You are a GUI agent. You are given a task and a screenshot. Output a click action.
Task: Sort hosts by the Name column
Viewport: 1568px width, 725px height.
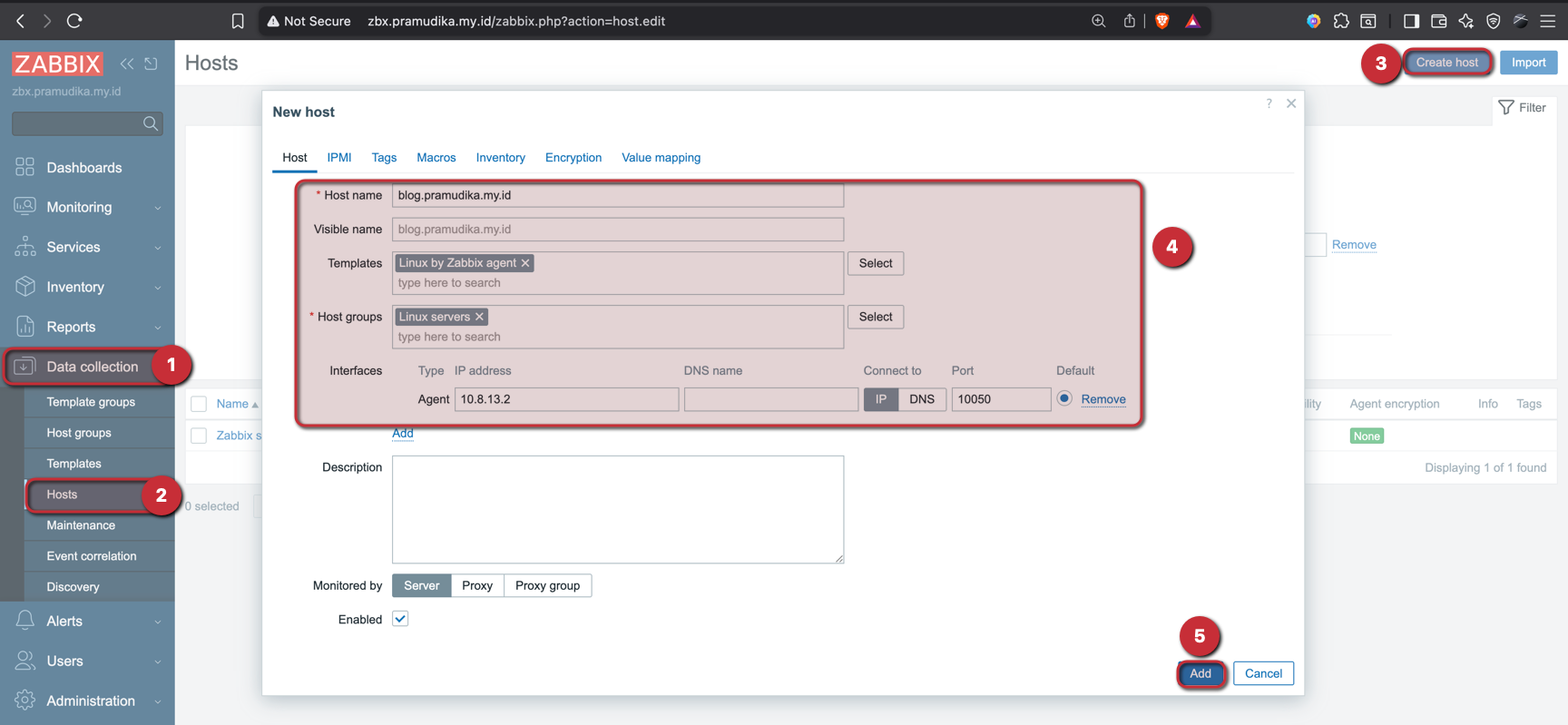pyautogui.click(x=237, y=404)
